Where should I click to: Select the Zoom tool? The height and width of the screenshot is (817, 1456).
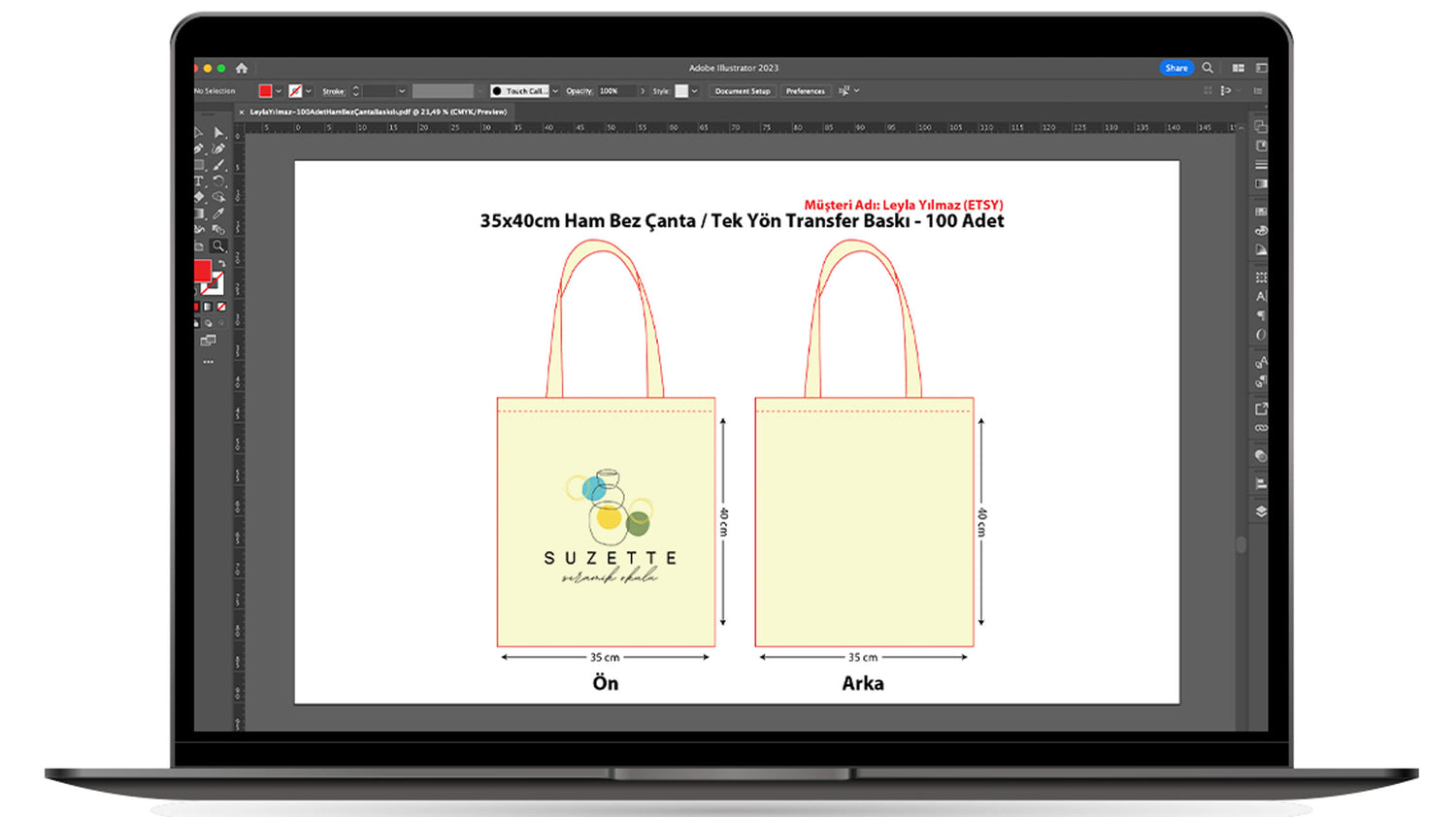[x=218, y=246]
